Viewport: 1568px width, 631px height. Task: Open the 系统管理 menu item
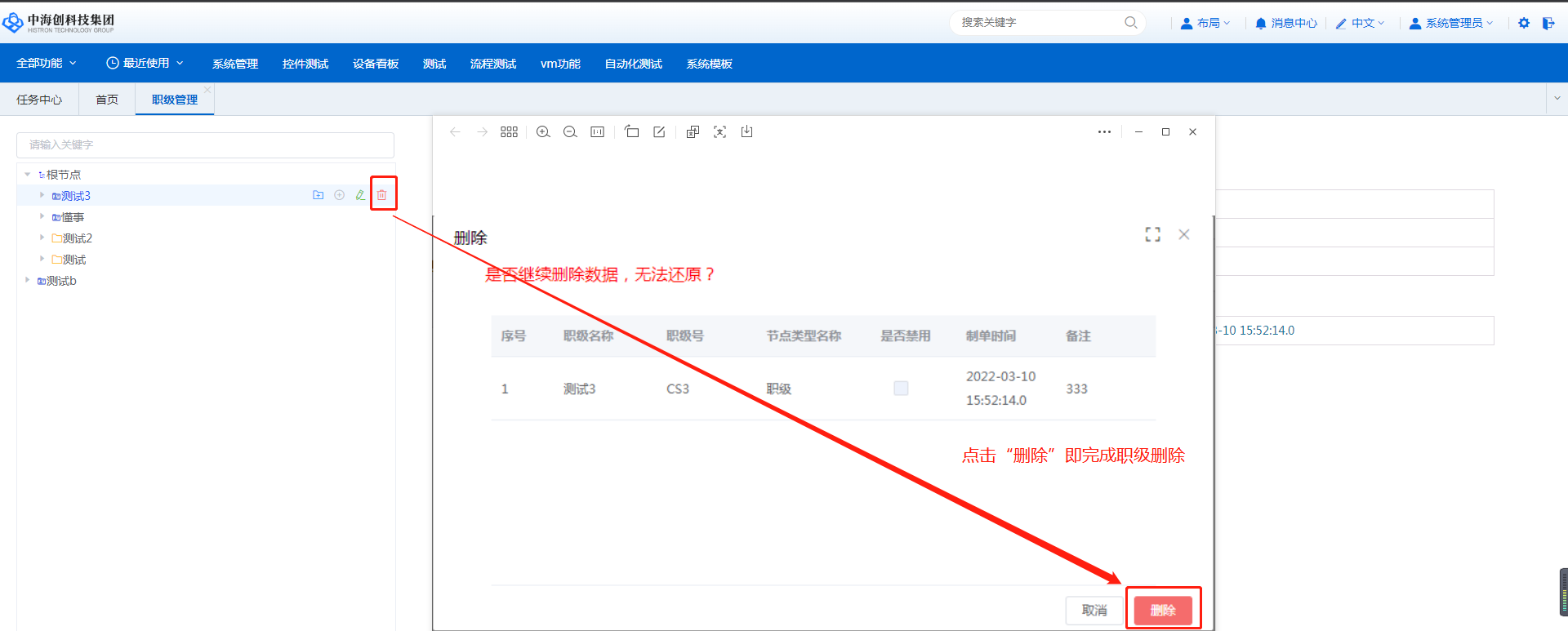click(x=235, y=64)
